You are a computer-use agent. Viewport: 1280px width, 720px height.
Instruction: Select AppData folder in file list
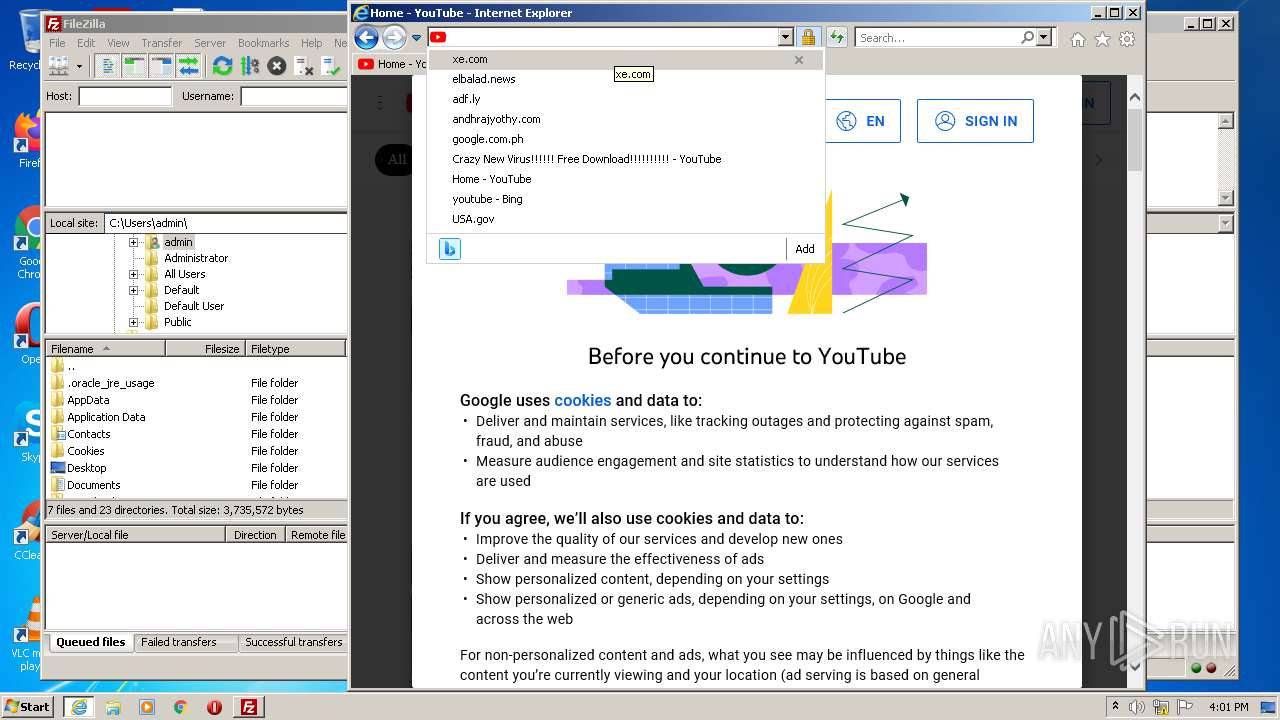[x=88, y=400]
